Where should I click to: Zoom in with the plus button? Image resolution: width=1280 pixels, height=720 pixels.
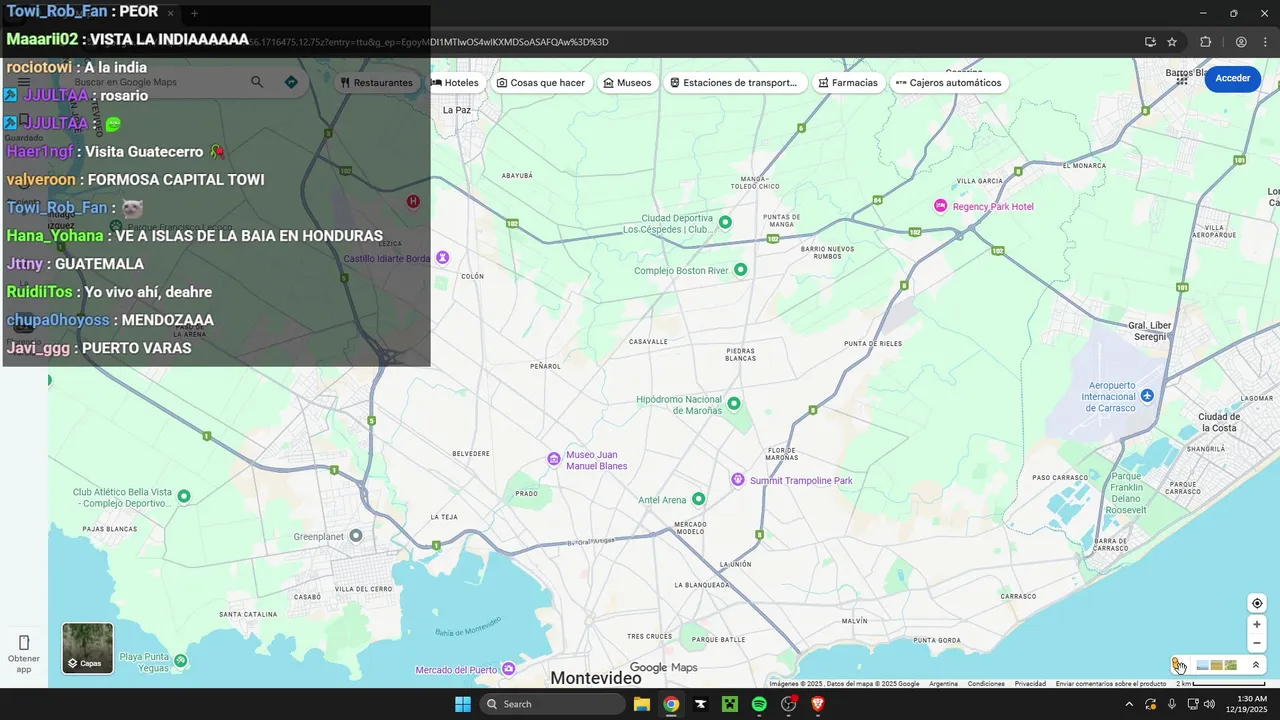pyautogui.click(x=1257, y=624)
